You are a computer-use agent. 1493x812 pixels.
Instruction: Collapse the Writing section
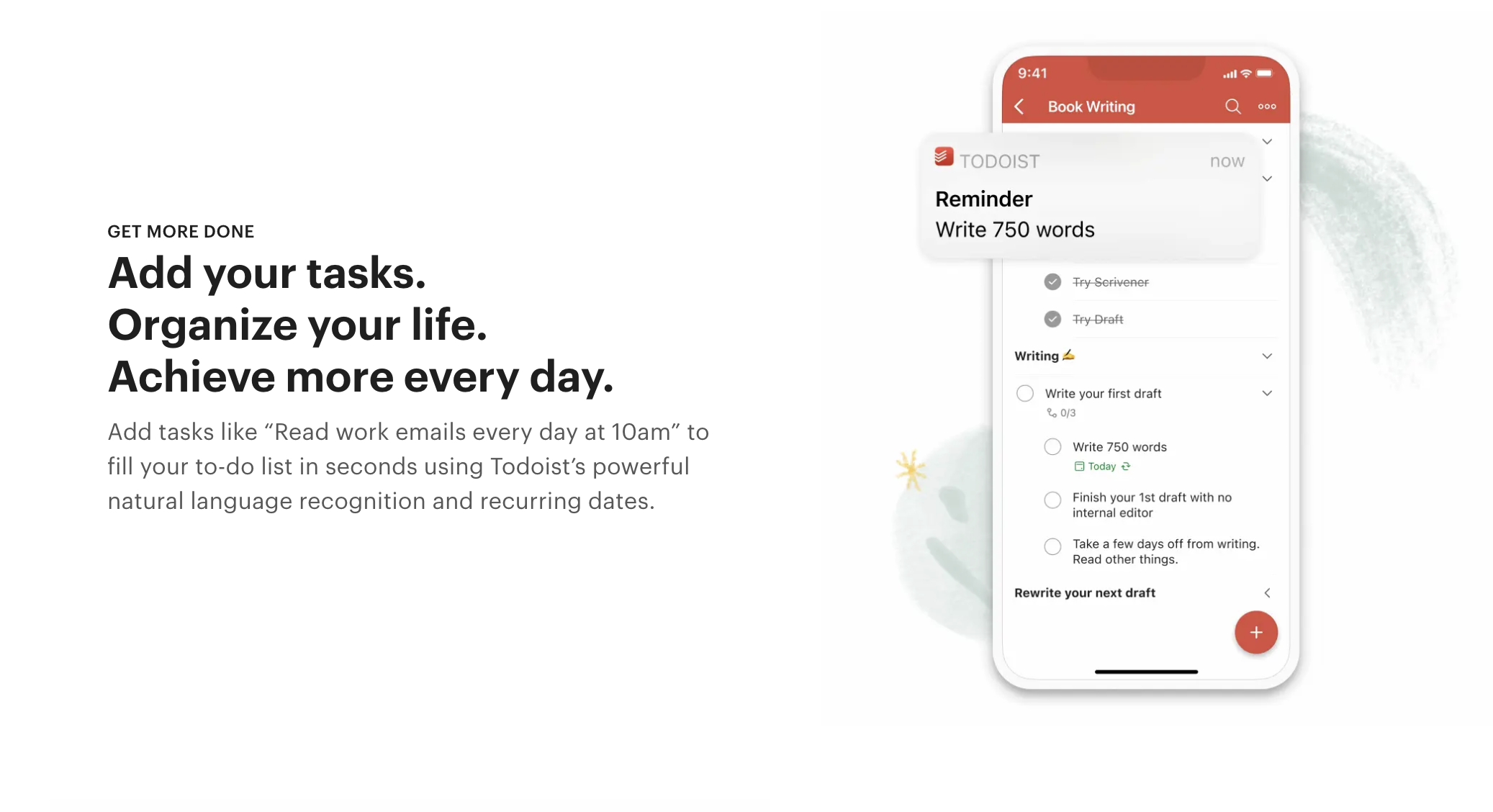tap(1267, 355)
